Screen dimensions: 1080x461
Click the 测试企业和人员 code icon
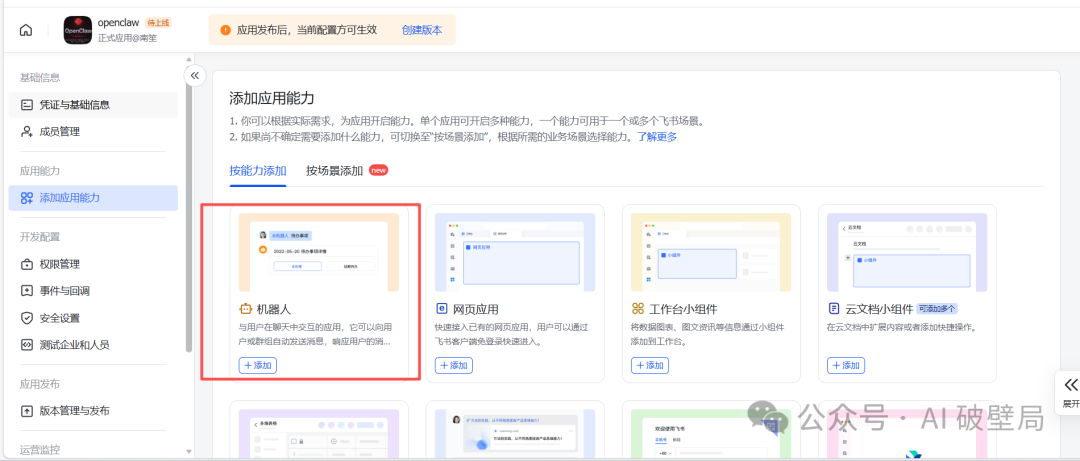click(27, 345)
